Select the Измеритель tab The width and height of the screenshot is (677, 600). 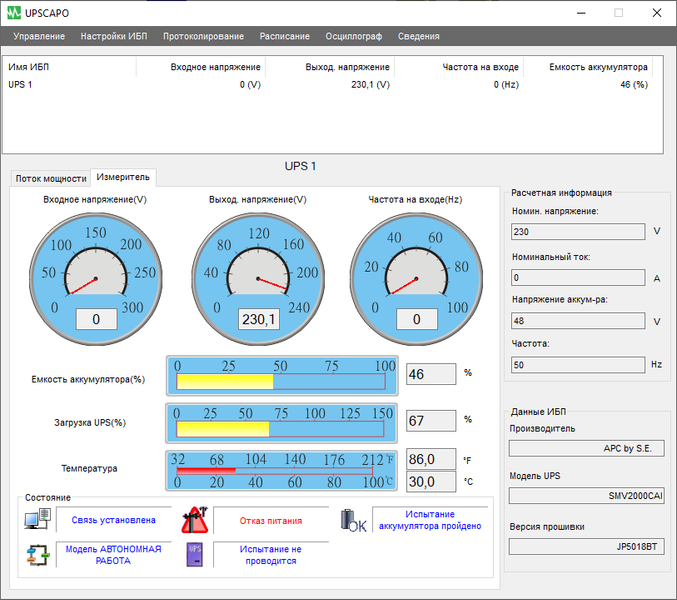pyautogui.click(x=124, y=177)
